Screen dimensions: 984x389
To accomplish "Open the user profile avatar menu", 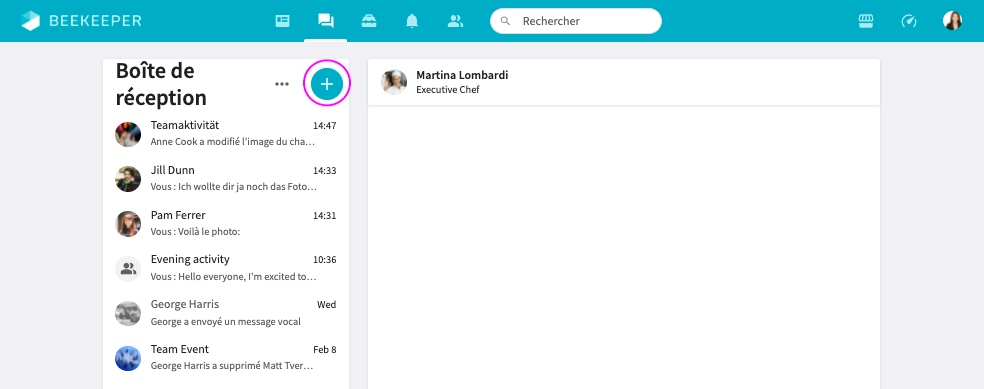I will coord(953,21).
